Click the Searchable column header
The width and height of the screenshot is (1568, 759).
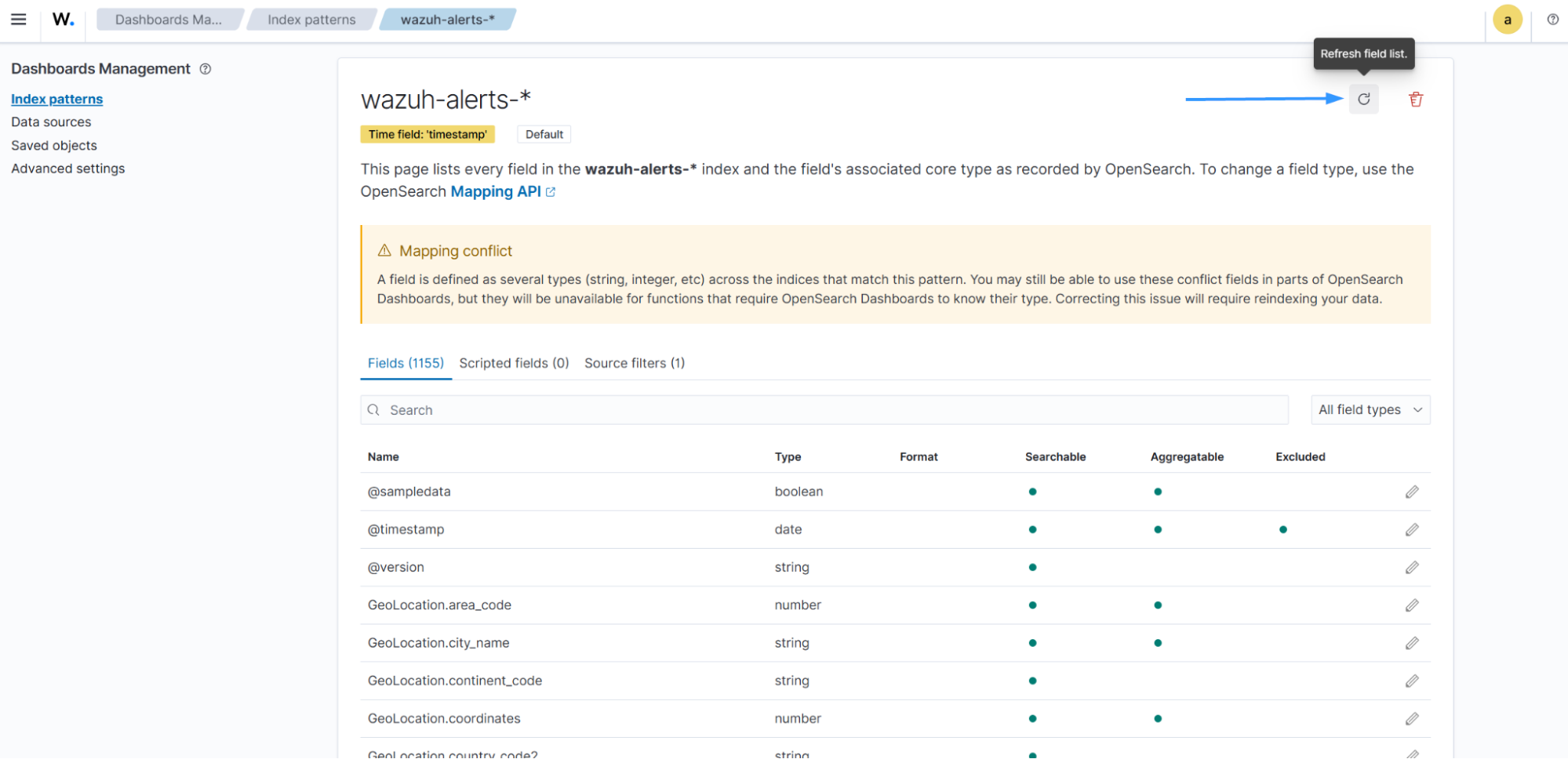pos(1055,457)
